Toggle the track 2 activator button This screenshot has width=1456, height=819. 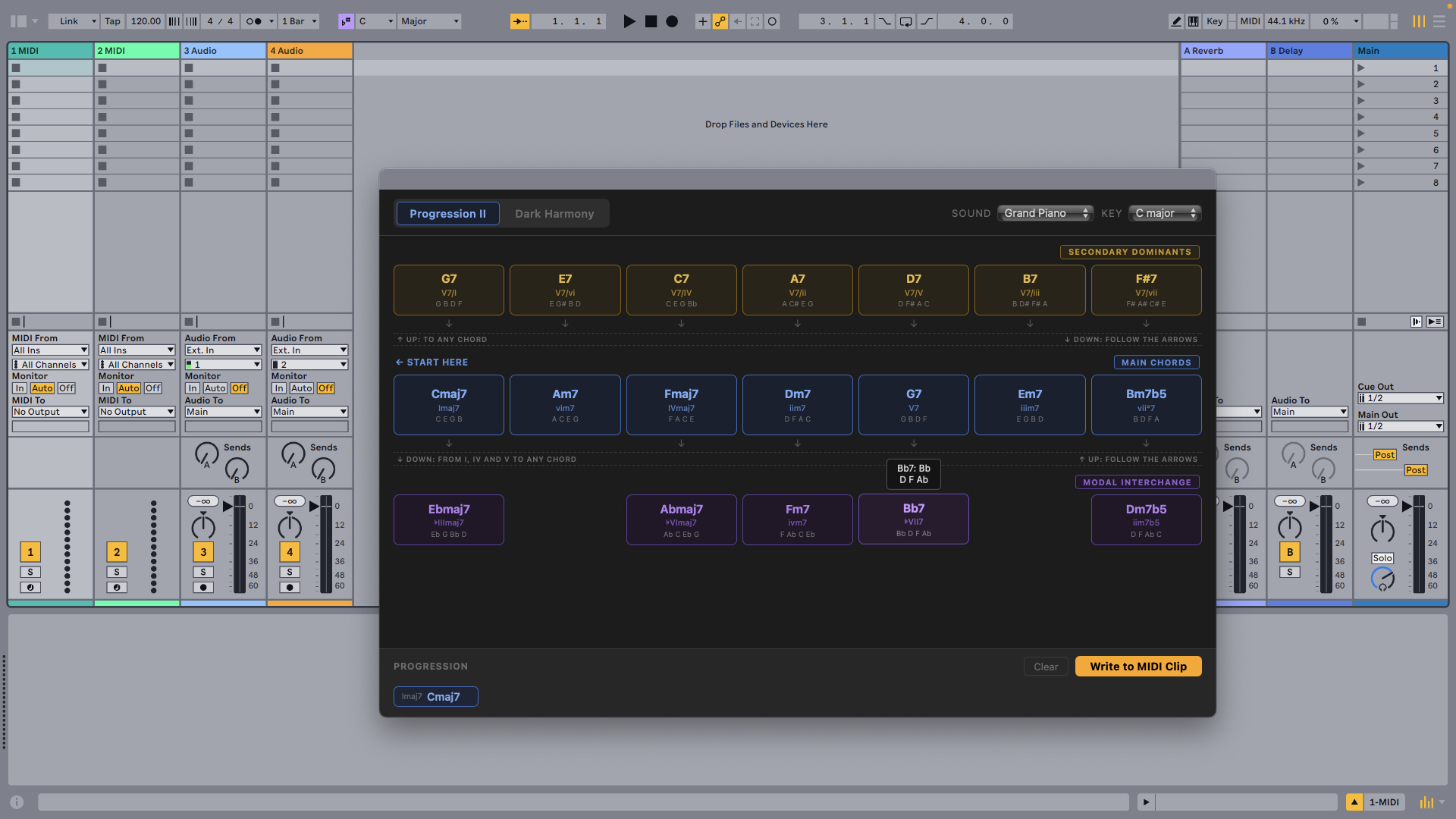click(117, 552)
